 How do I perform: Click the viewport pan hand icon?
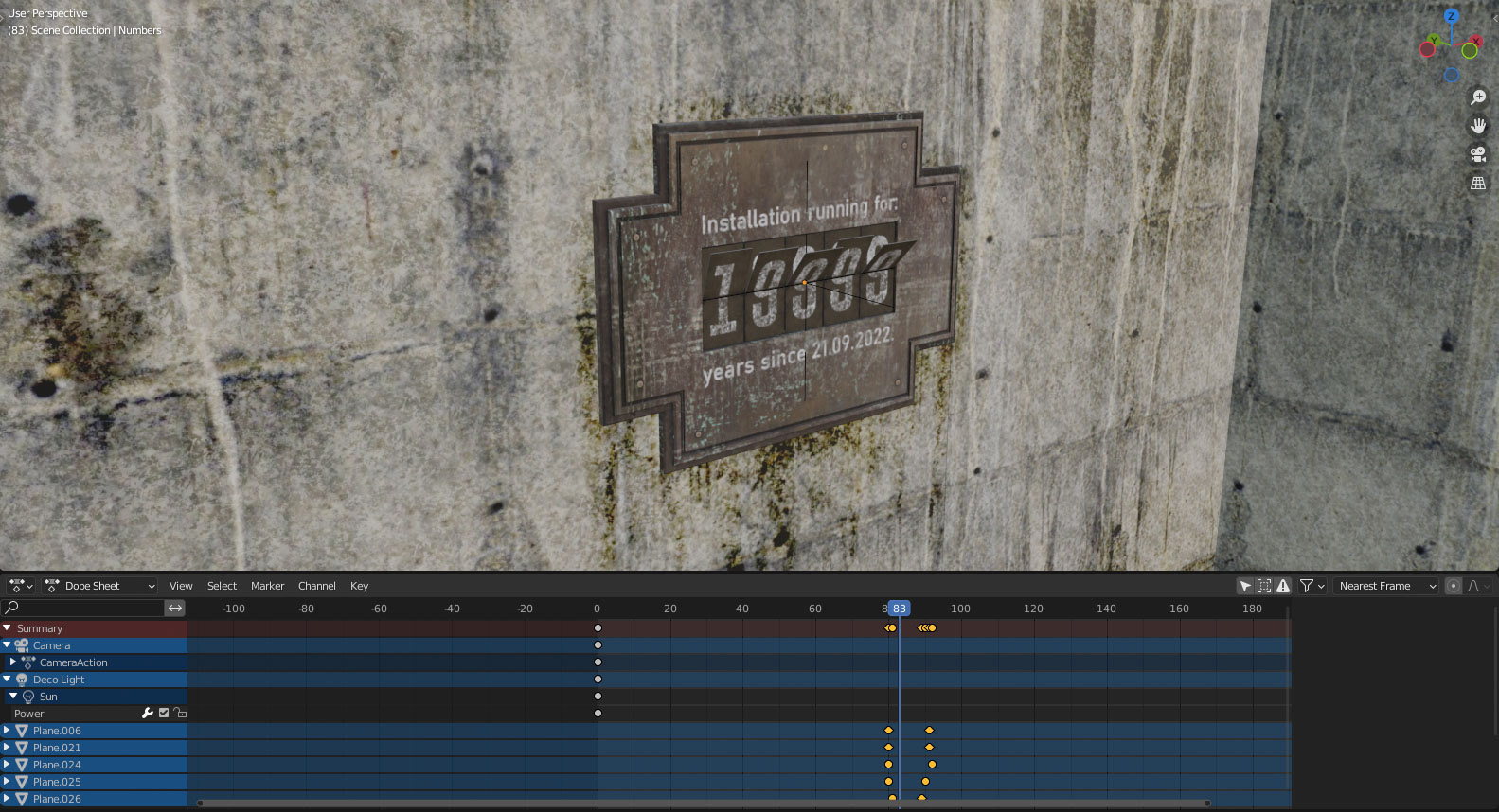(x=1478, y=126)
